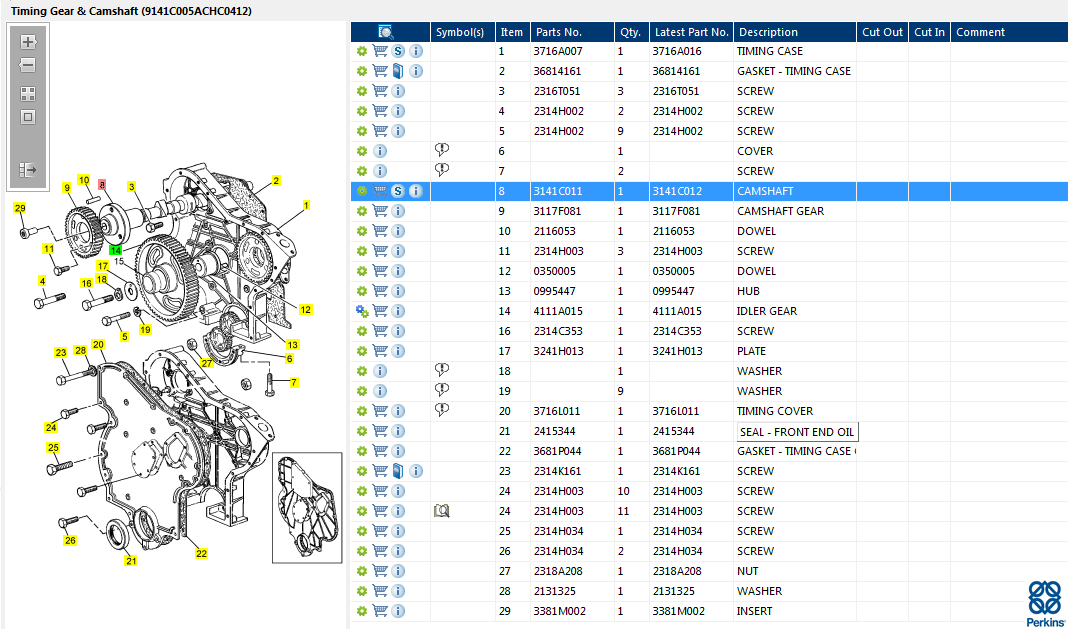1068x629 pixels.
Task: Click the Latest Part No. column header
Action: (691, 32)
